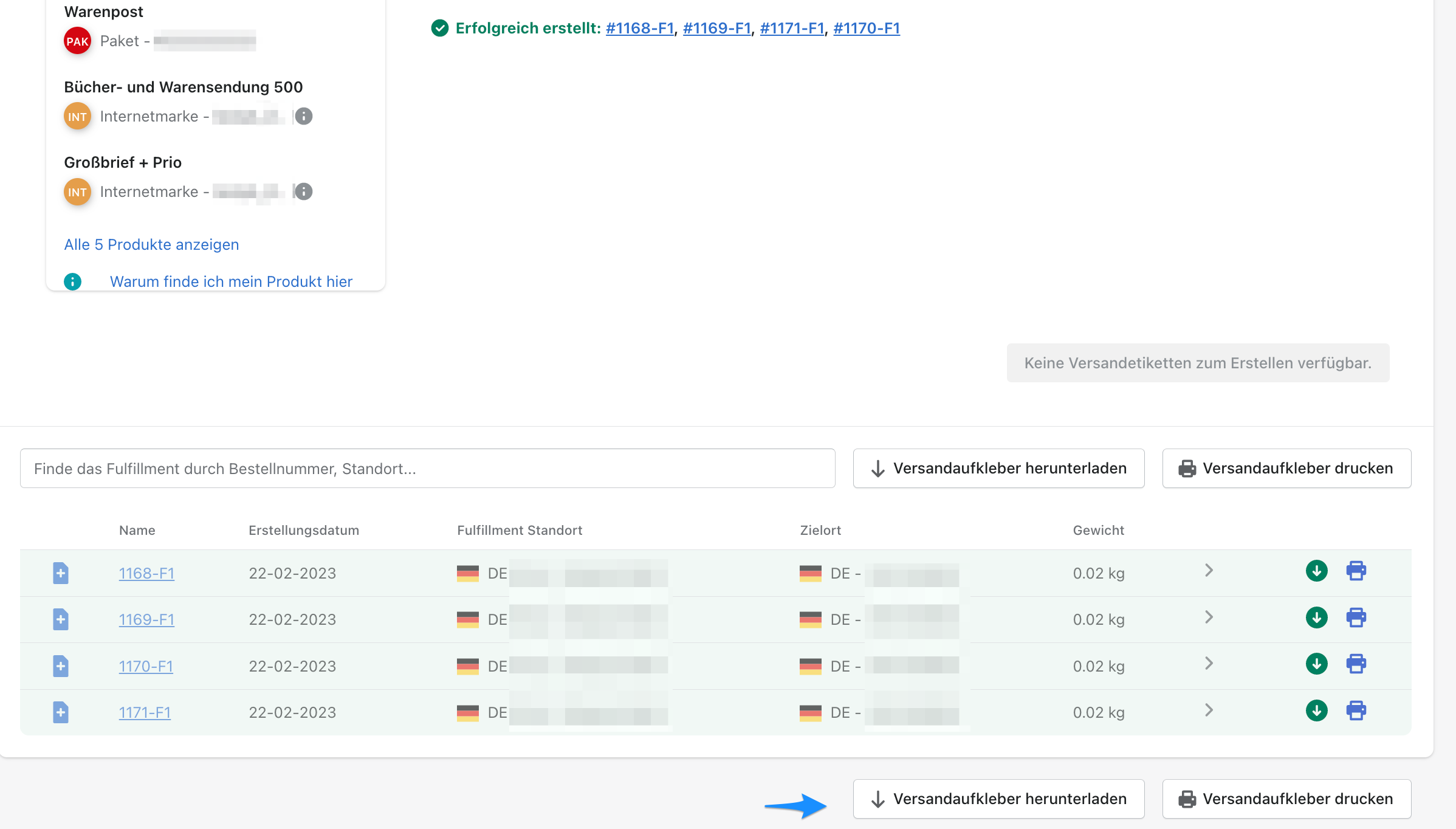Info icon beside Bücher- und Warensendung 500

coord(304,116)
